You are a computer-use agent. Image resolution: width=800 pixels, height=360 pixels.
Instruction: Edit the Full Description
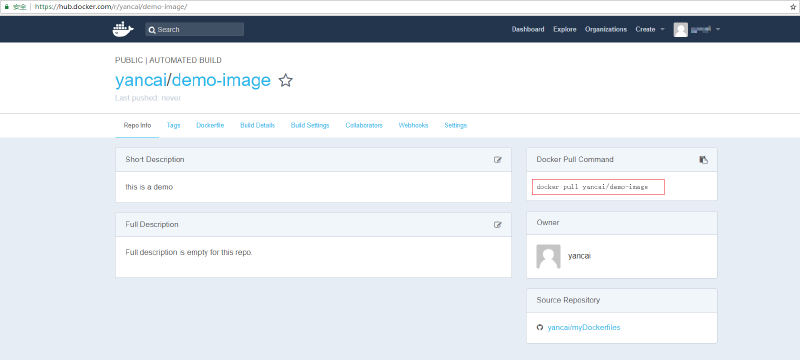(x=498, y=224)
